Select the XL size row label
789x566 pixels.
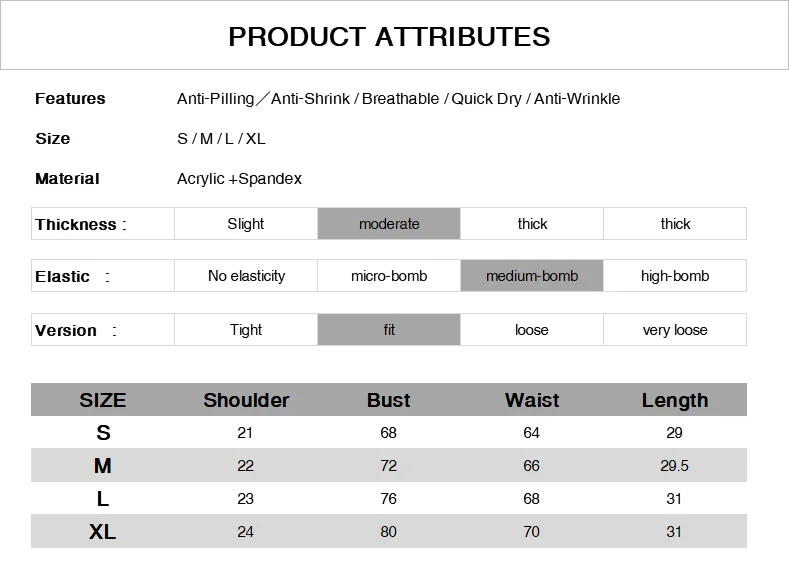(103, 531)
